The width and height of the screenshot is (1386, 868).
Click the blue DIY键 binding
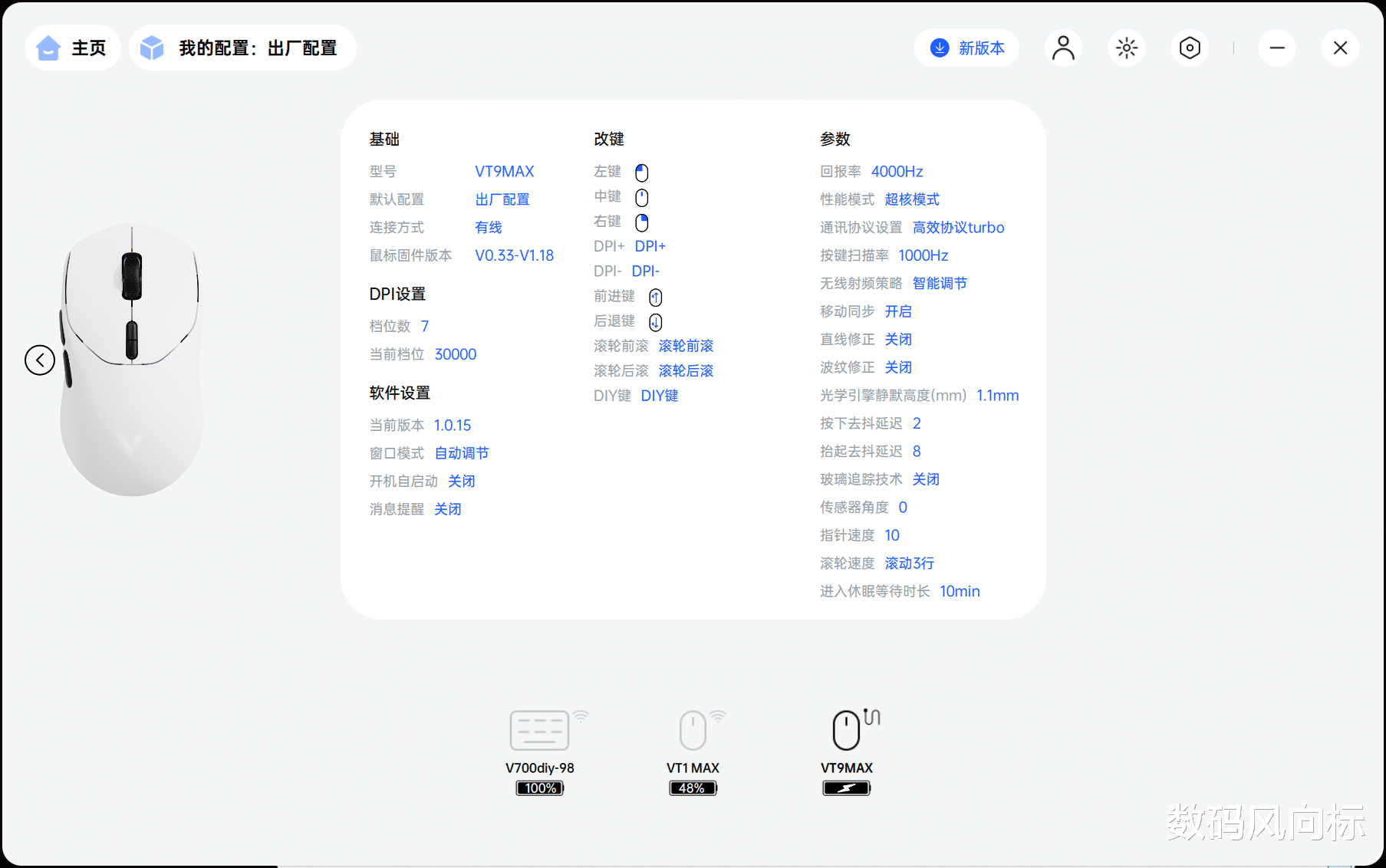click(x=660, y=396)
